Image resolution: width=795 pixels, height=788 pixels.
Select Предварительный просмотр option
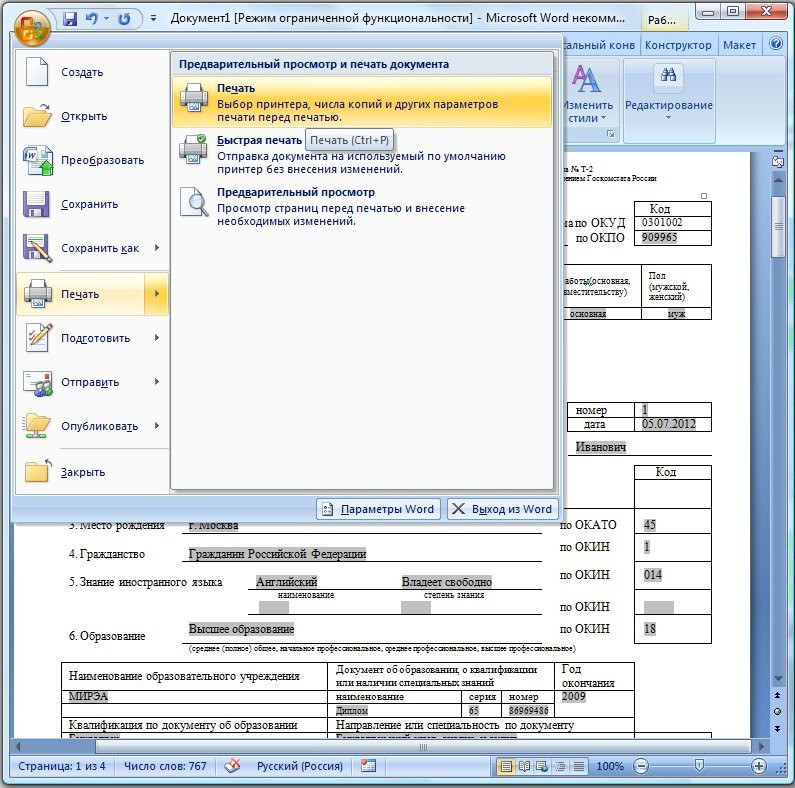point(362,206)
